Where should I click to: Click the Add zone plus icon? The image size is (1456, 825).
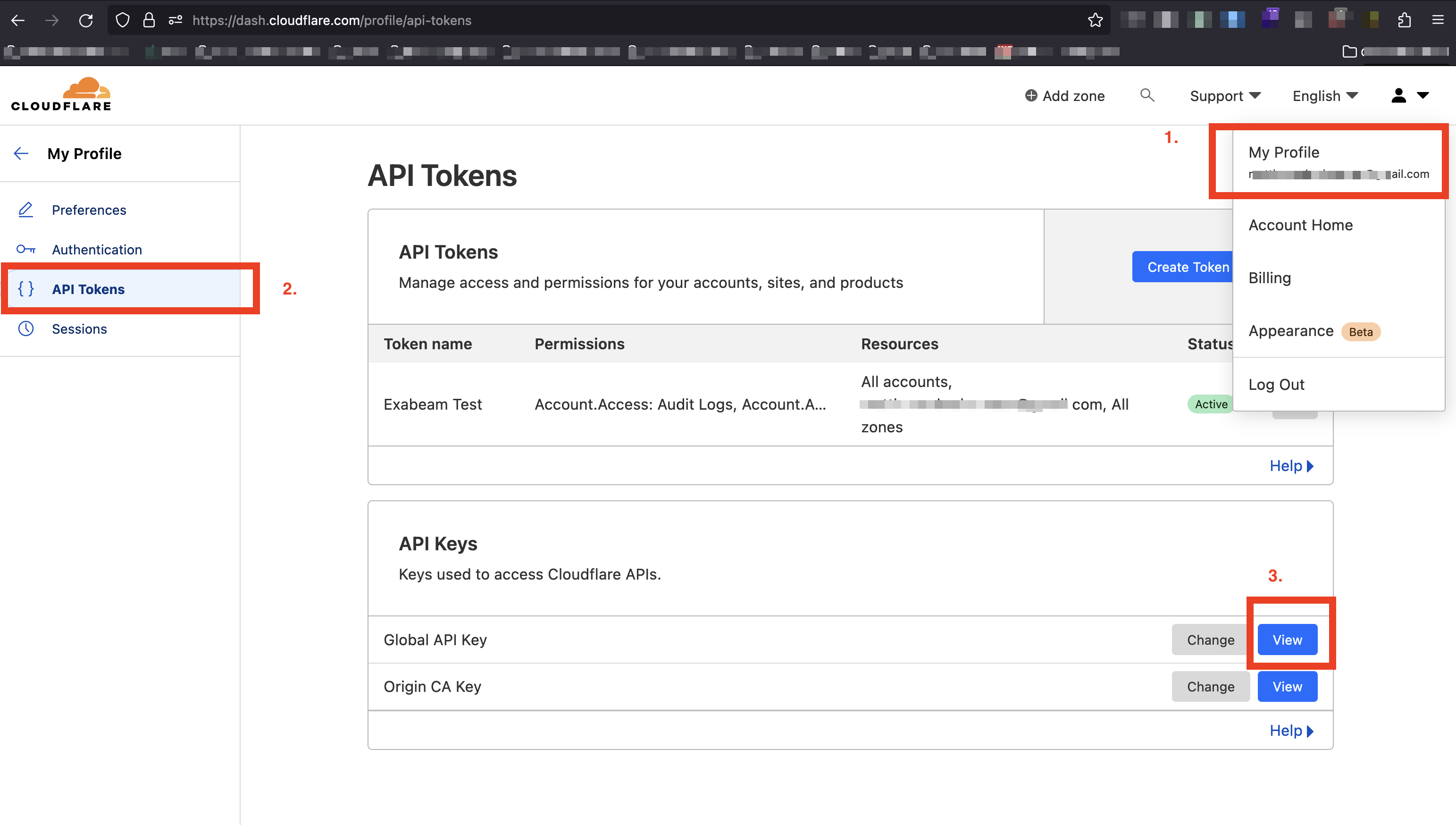[x=1030, y=95]
